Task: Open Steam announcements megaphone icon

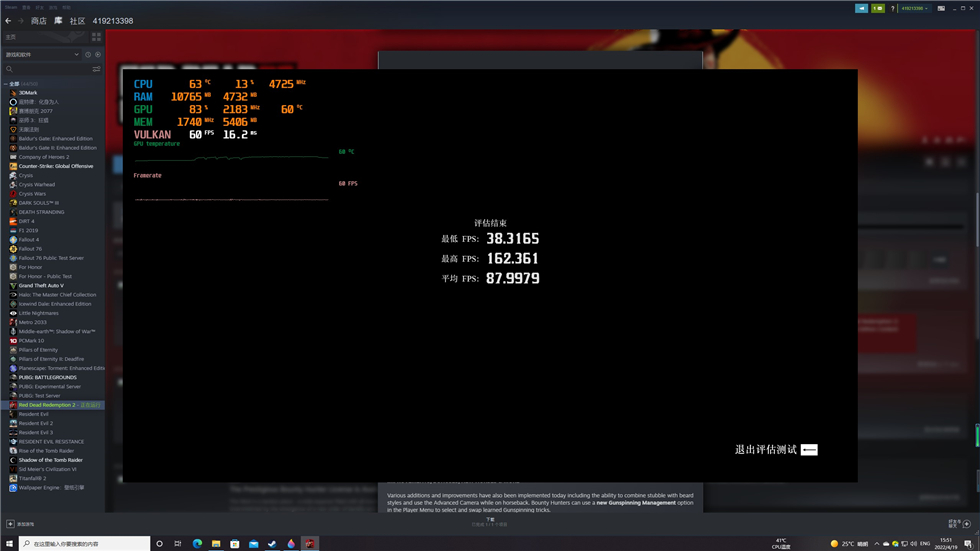Action: [861, 8]
